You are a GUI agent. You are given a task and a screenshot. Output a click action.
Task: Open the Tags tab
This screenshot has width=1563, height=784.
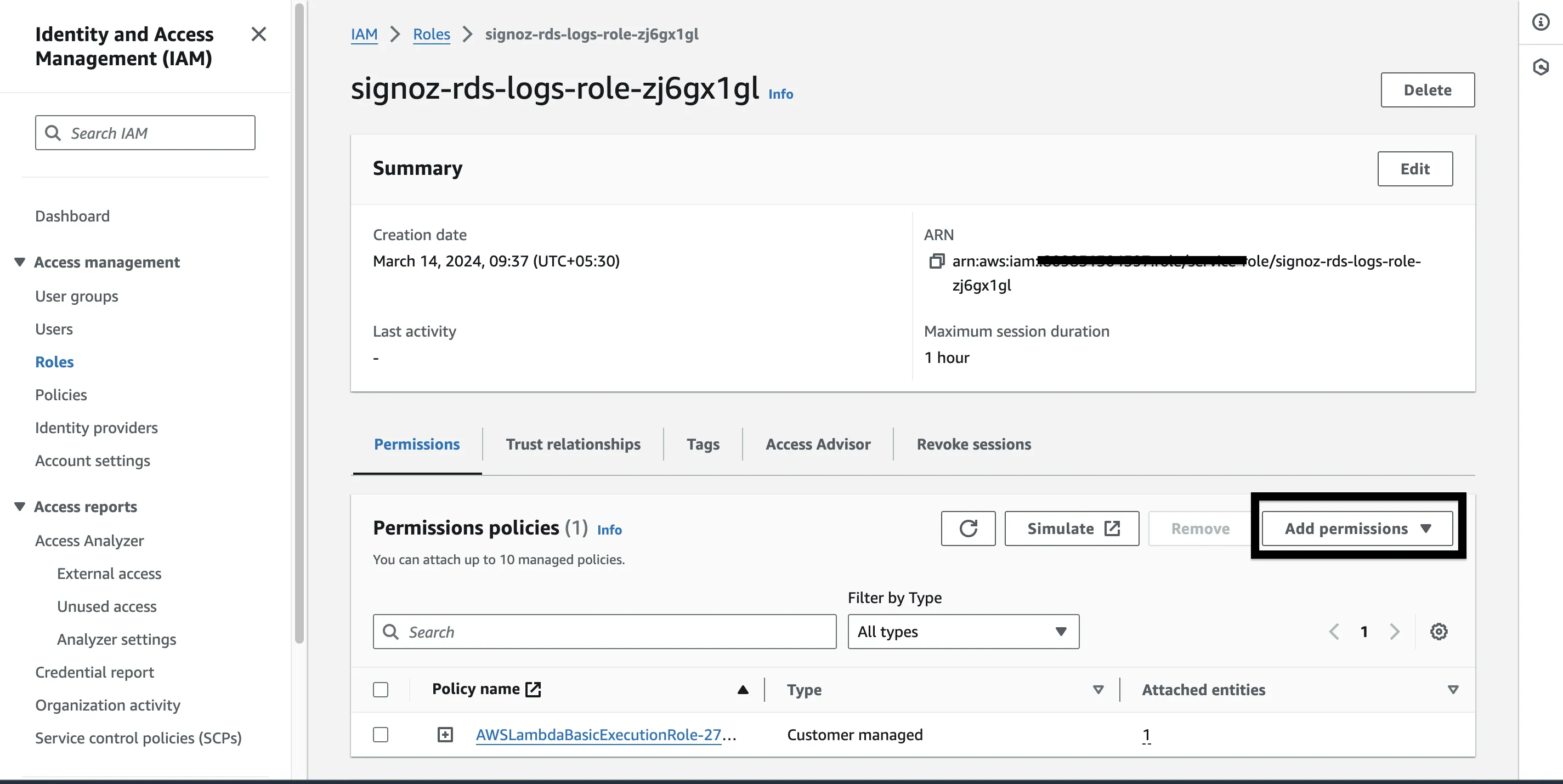point(703,444)
